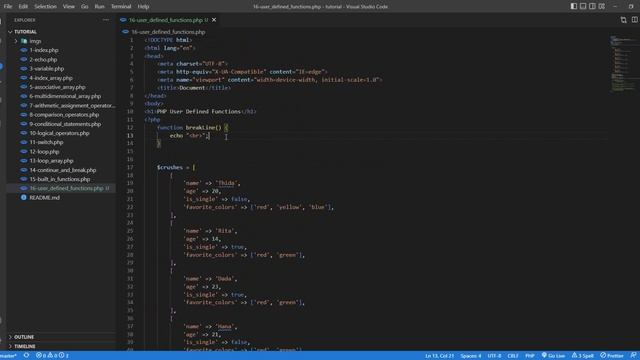This screenshot has width=640, height=360.
Task: Close the 16-user_defined_functions.php tab
Action: (x=214, y=20)
